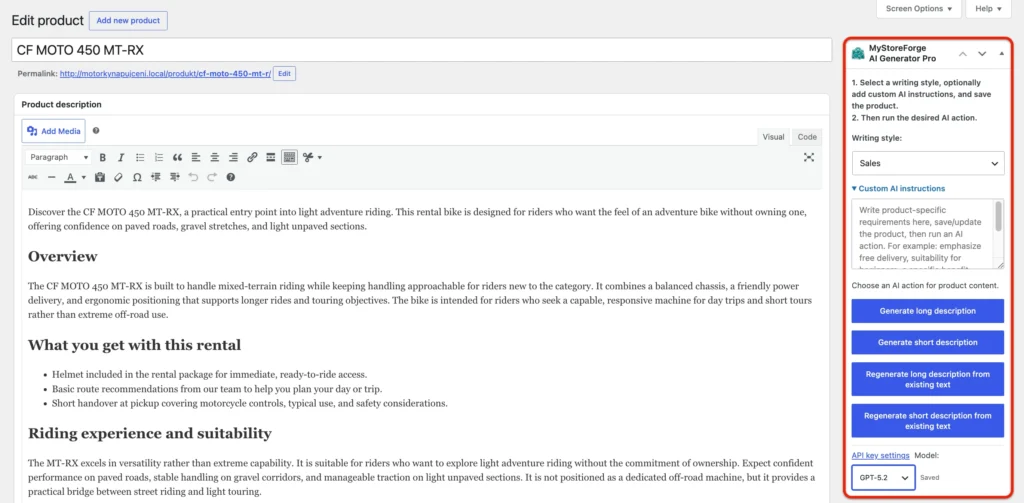Click the Add Media button
1024x503 pixels.
(x=54, y=131)
